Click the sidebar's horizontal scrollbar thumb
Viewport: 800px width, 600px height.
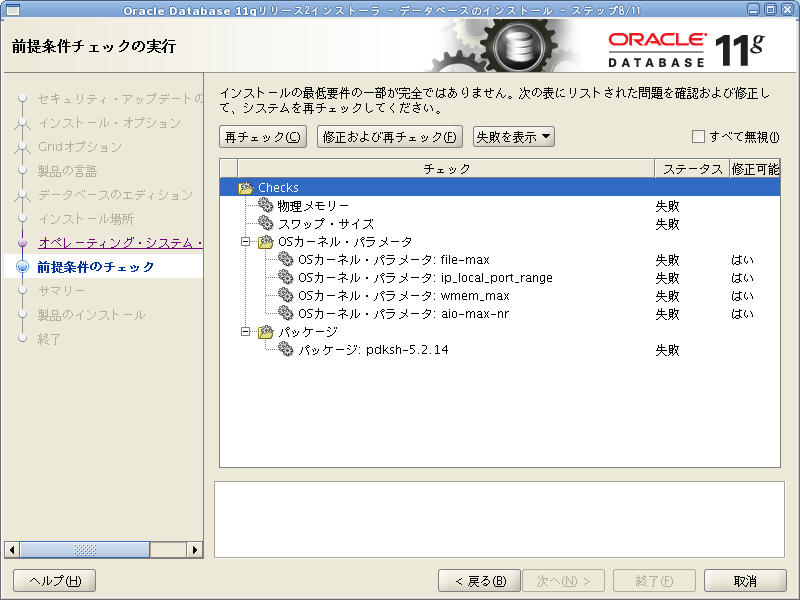coord(85,550)
